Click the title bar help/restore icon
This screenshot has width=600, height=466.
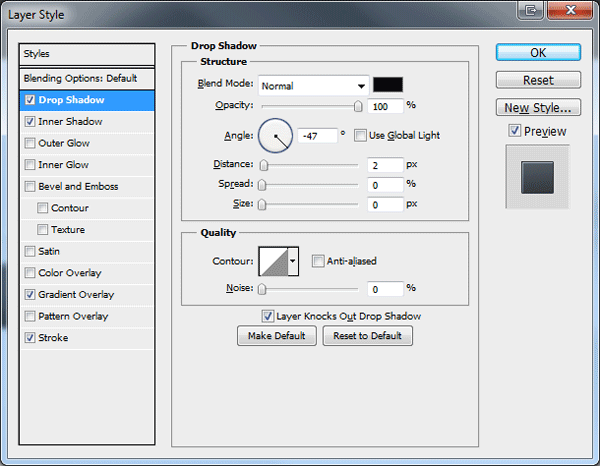pyautogui.click(x=530, y=10)
